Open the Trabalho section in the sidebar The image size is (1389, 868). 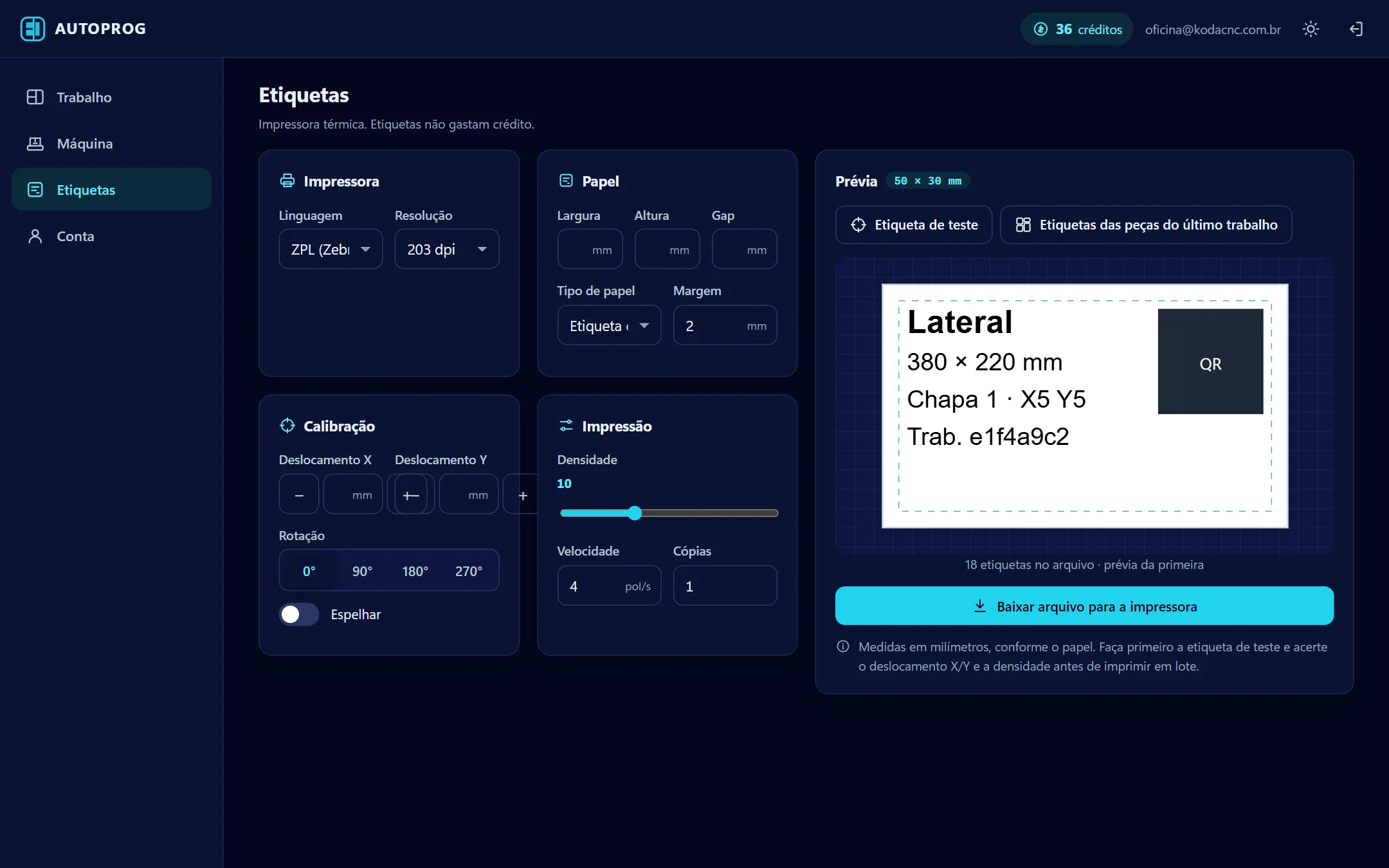point(111,97)
